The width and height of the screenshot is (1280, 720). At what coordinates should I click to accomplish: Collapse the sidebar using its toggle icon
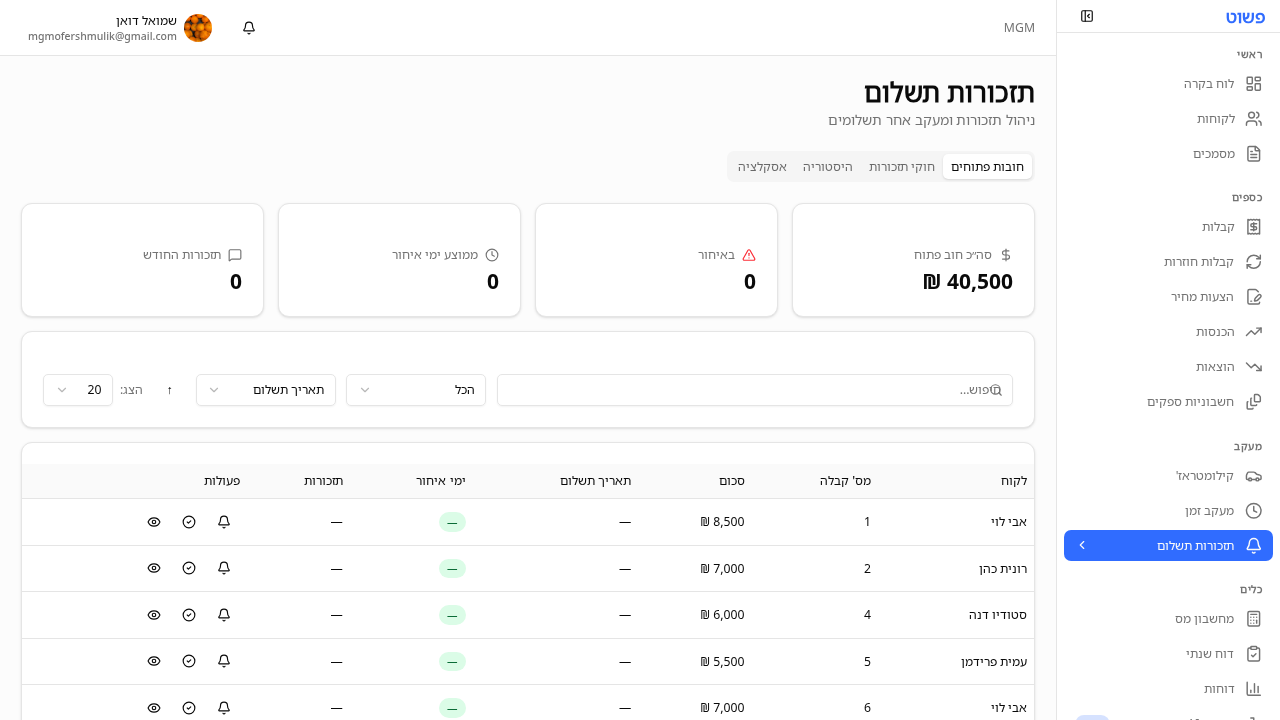coord(1087,16)
